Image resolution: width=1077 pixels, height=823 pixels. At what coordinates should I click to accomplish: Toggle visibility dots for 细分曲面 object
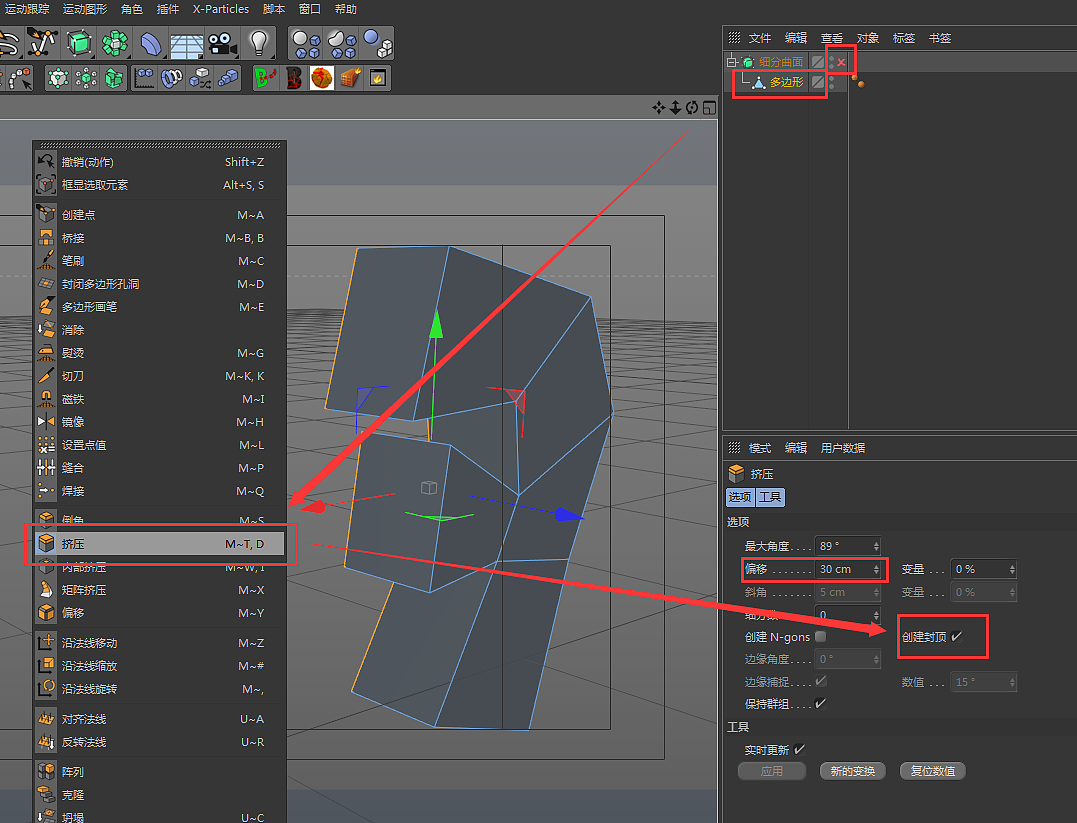pyautogui.click(x=832, y=62)
